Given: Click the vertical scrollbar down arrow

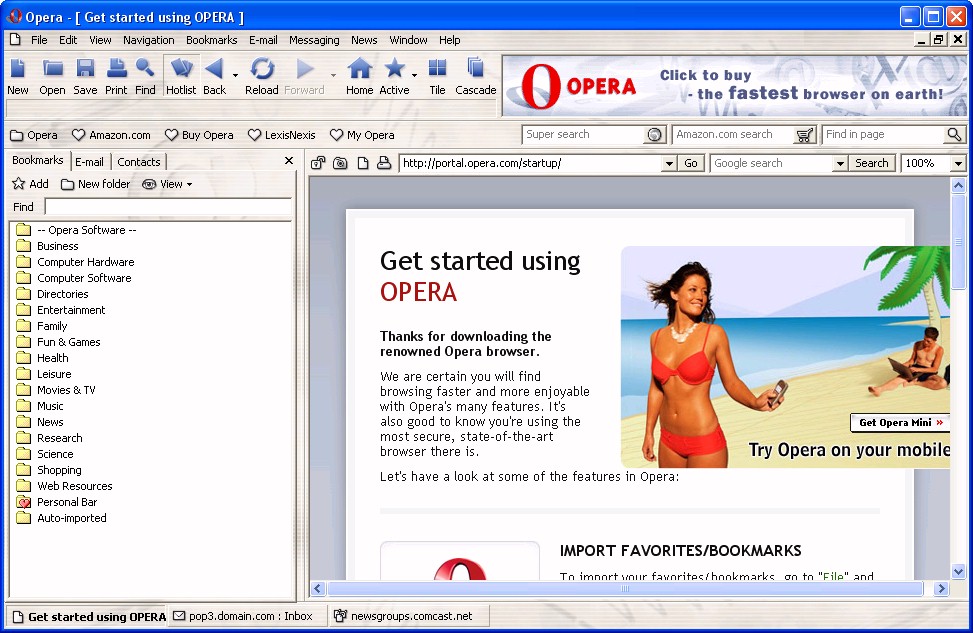Looking at the screenshot, I should point(958,572).
